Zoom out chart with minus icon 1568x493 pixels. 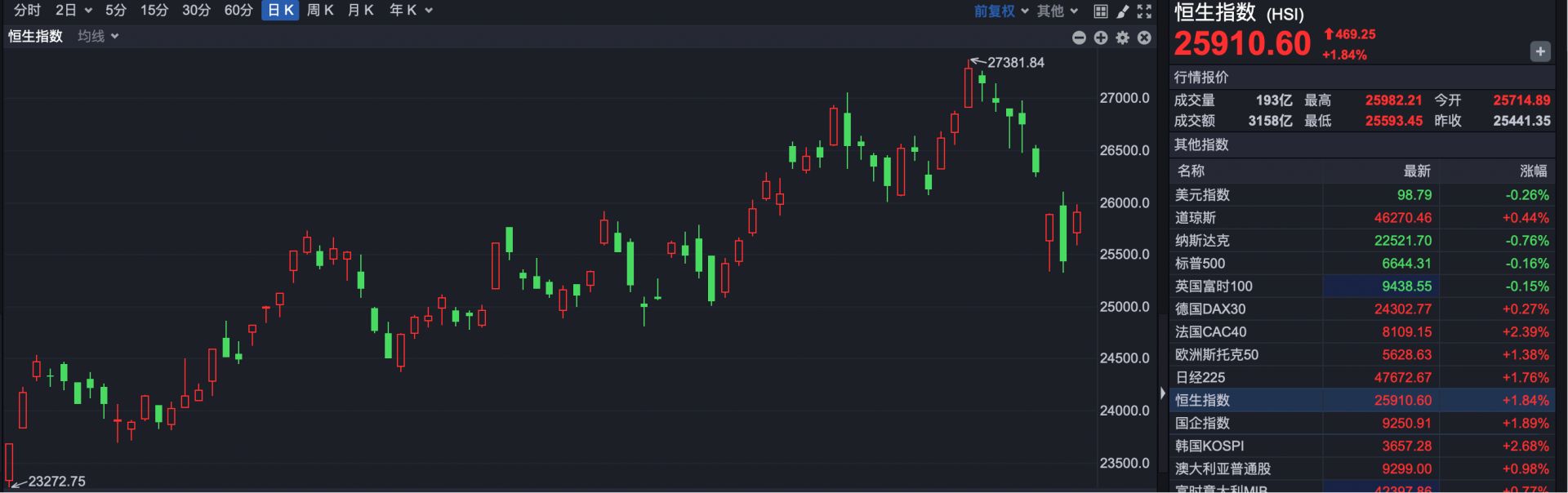coord(1079,38)
